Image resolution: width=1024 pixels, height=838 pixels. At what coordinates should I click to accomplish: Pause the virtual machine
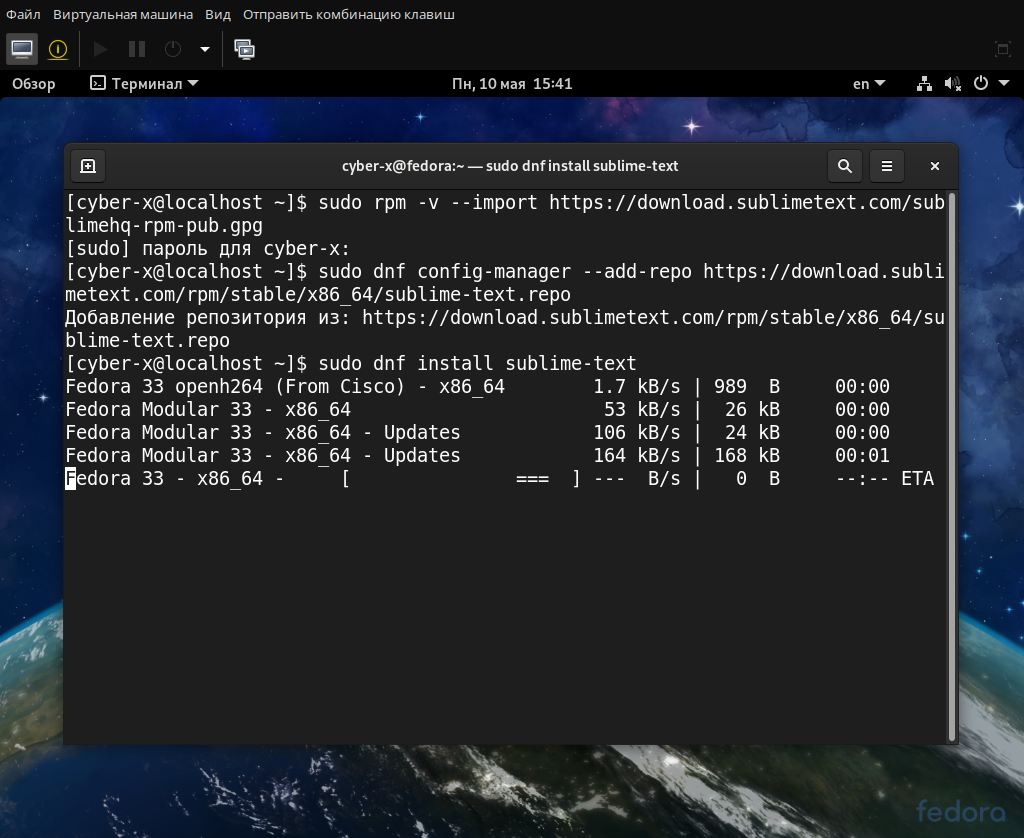tap(137, 49)
